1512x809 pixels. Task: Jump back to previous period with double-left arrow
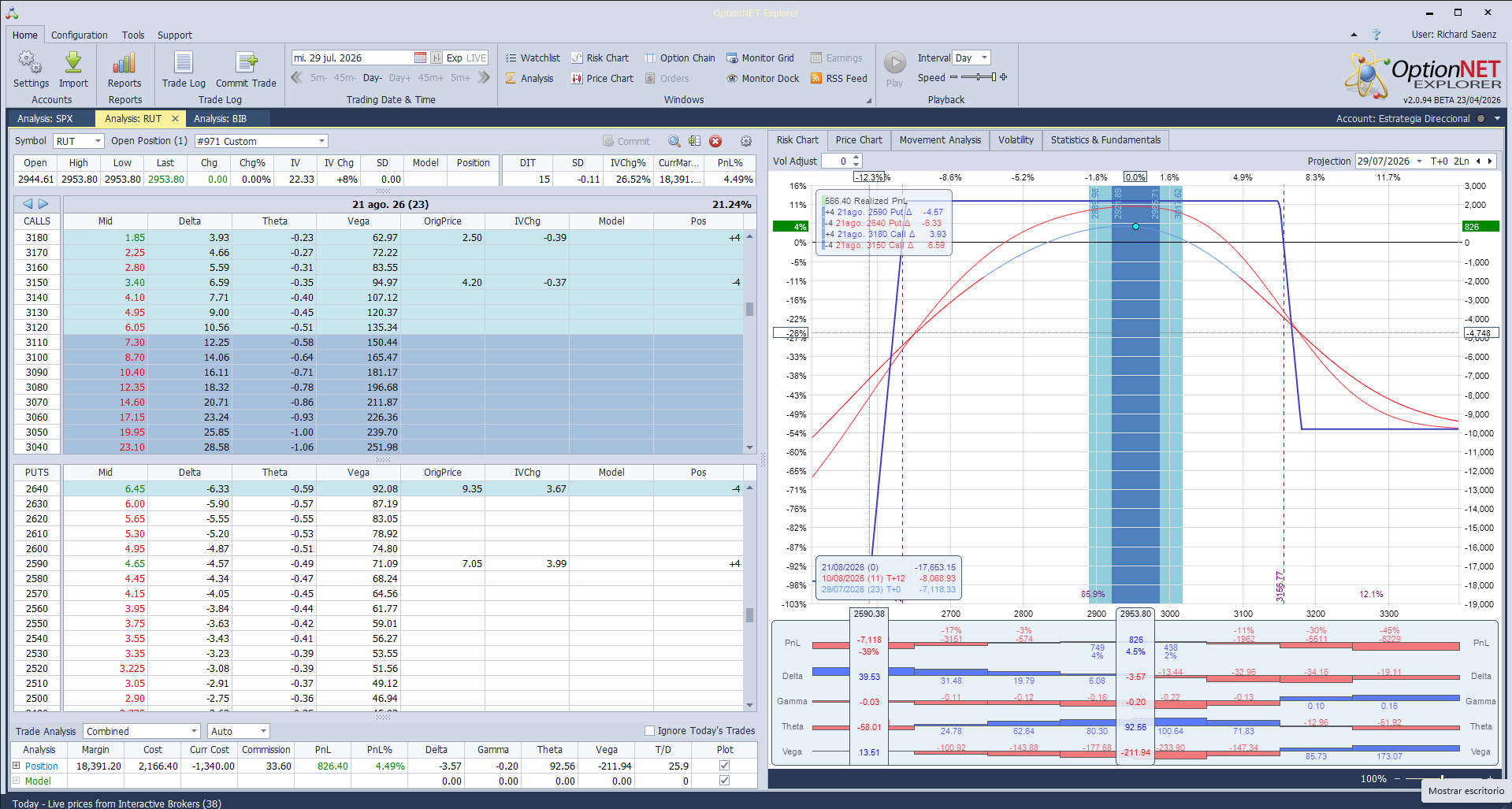tap(297, 77)
